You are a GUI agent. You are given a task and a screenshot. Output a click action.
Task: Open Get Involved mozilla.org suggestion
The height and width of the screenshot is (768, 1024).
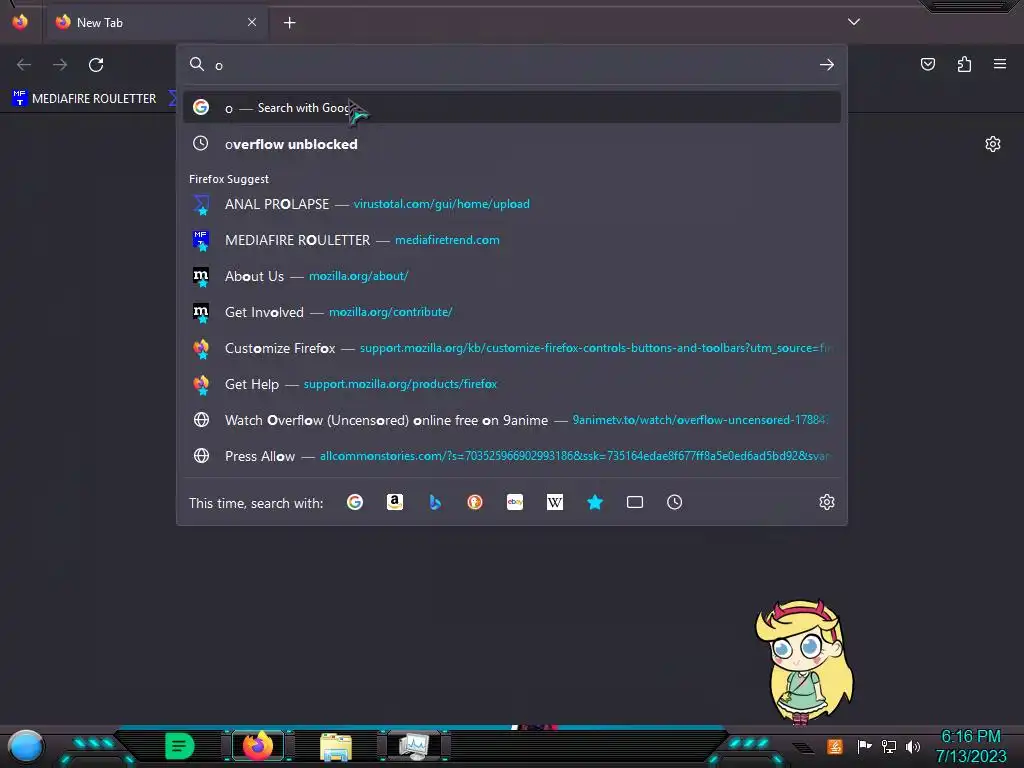coord(512,312)
